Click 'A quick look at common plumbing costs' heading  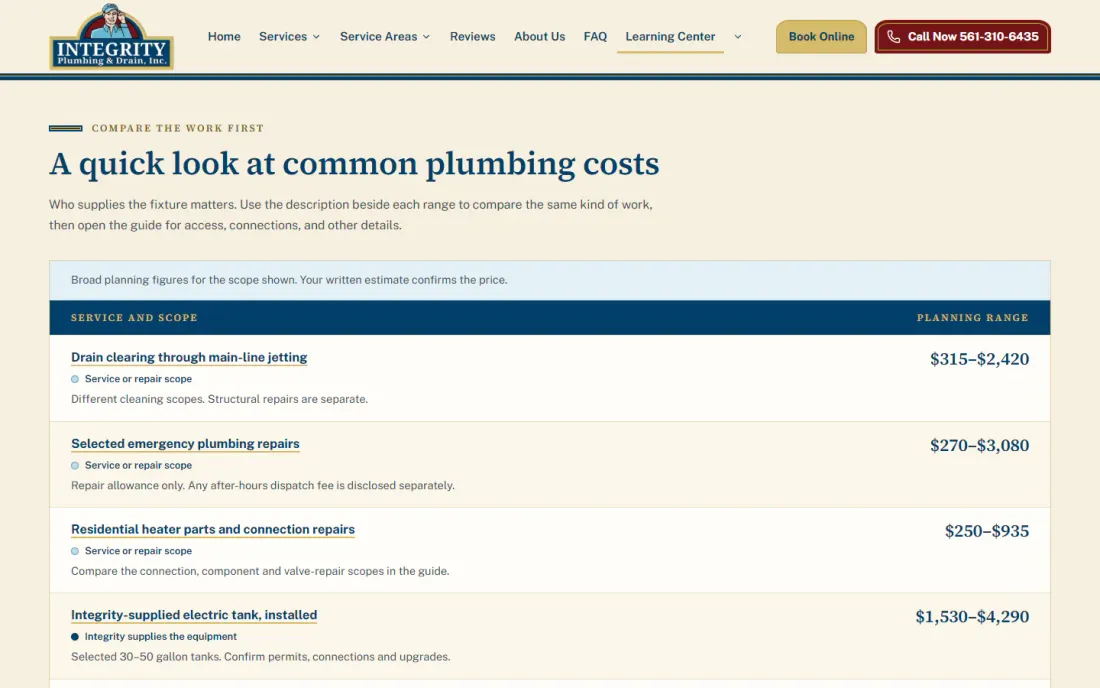click(x=354, y=163)
